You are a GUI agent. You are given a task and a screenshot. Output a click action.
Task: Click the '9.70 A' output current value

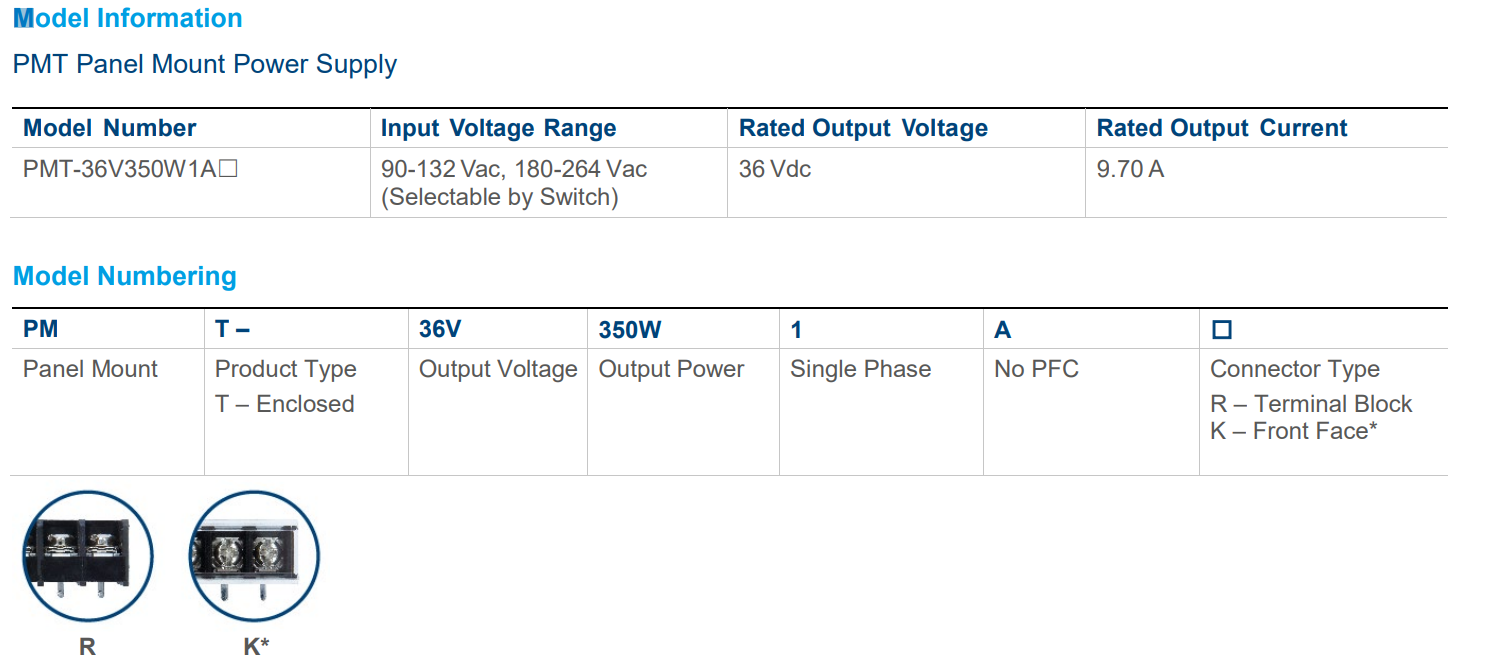[x=1130, y=170]
